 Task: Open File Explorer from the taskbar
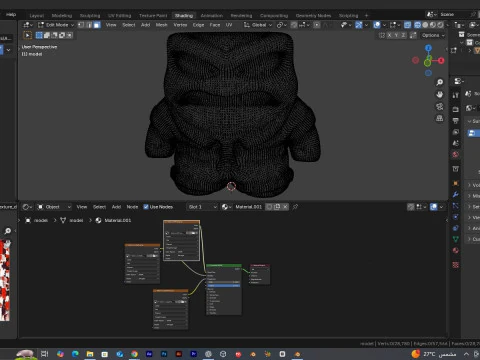click(90, 354)
